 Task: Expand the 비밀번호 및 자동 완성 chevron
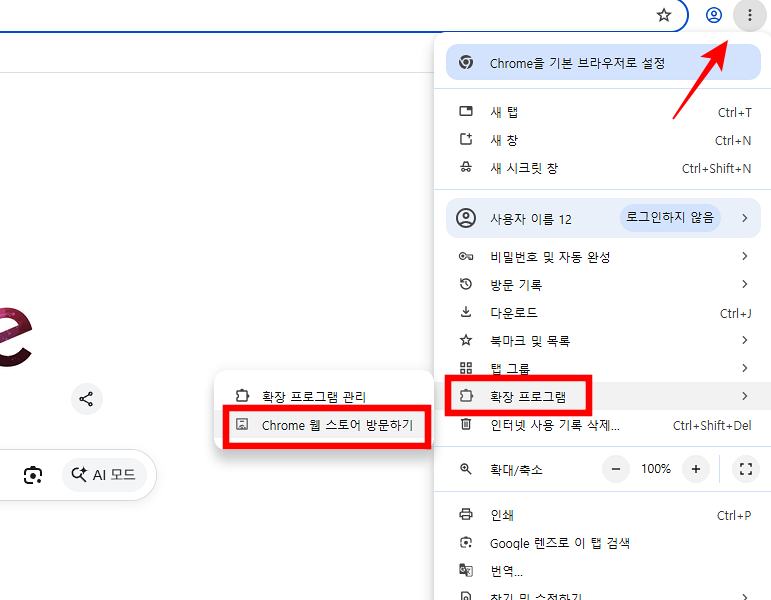pos(744,256)
